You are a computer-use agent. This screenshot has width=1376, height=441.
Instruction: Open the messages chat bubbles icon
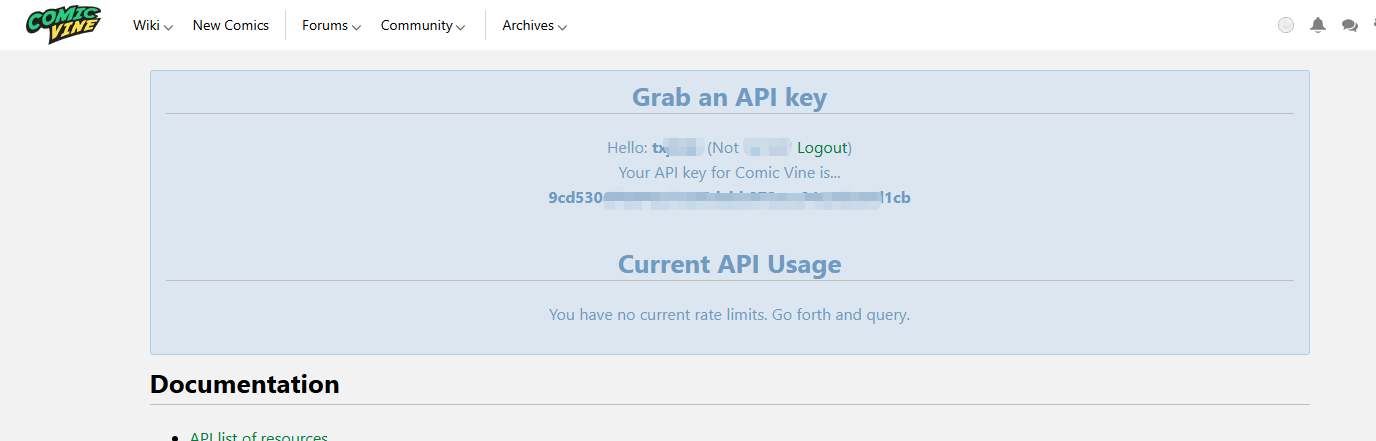(1350, 26)
